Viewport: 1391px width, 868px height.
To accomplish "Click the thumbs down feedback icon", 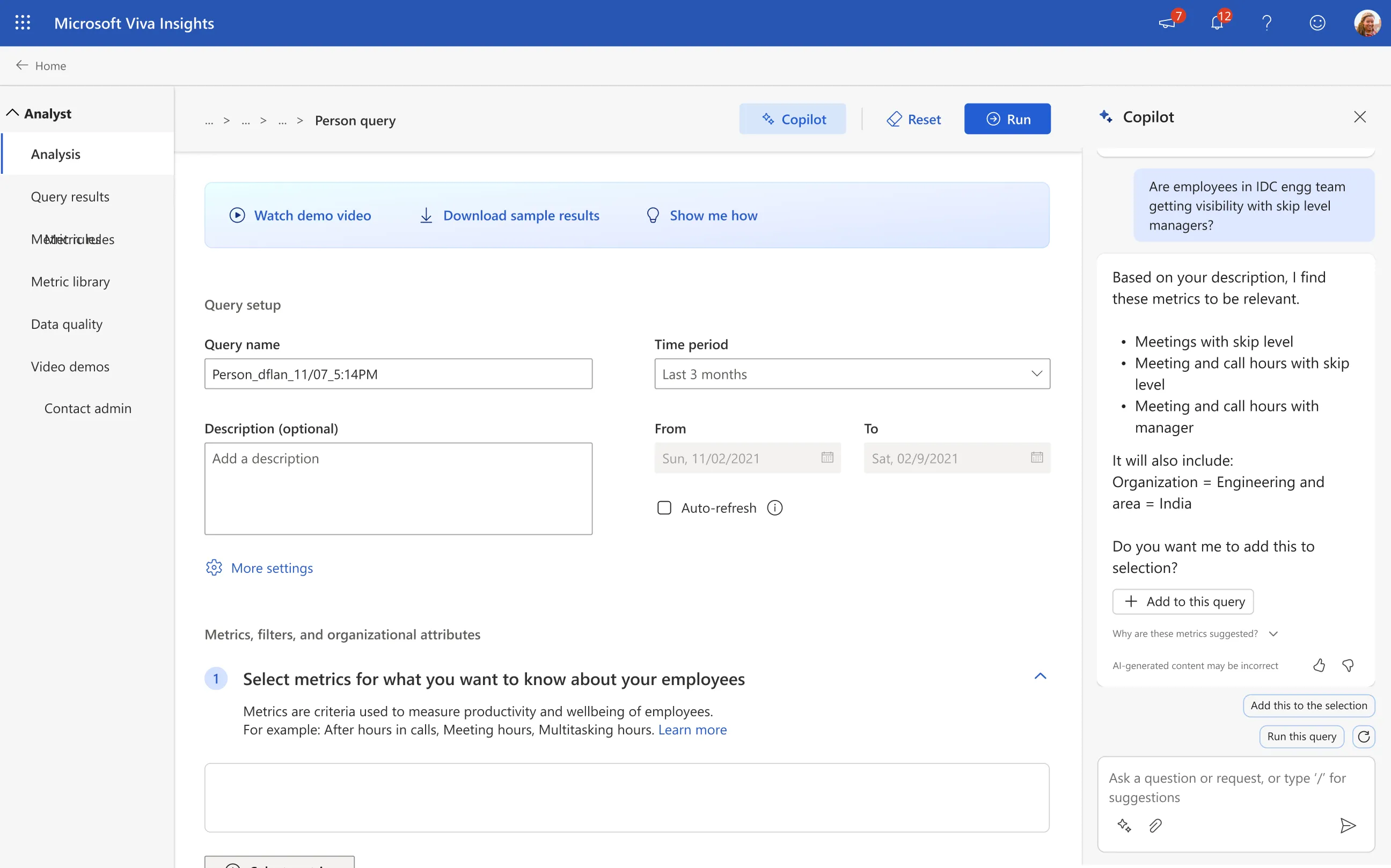I will [x=1348, y=665].
